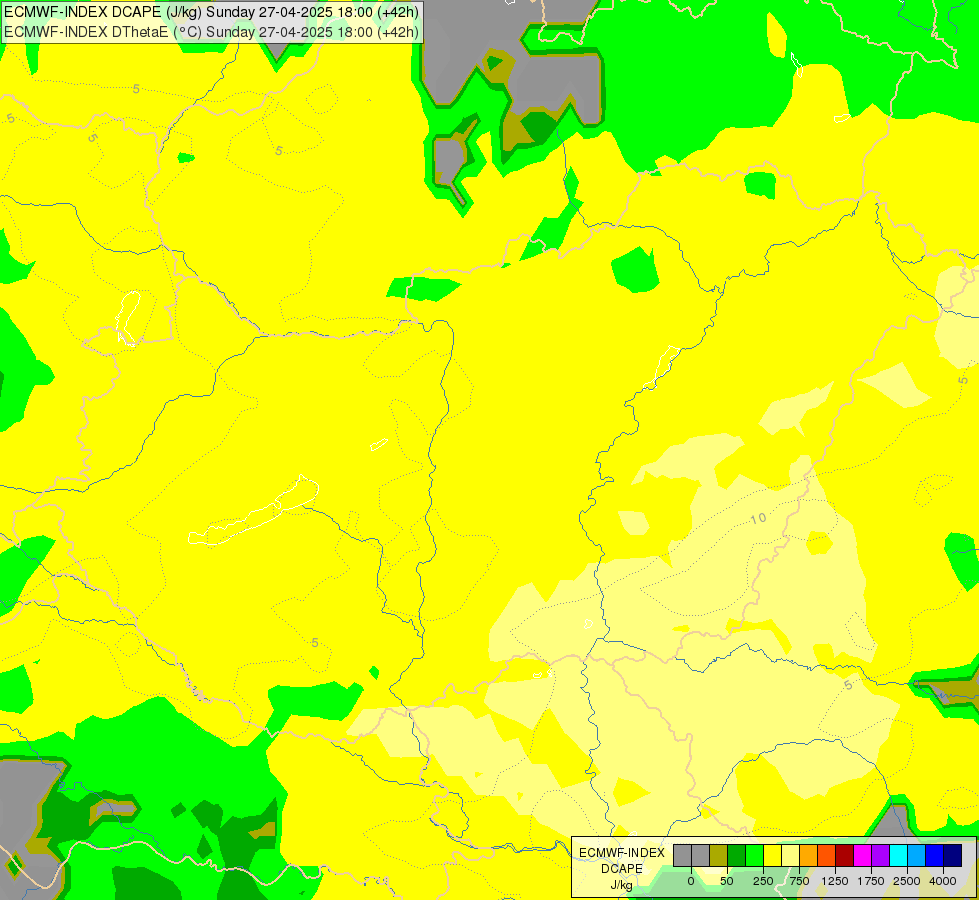Select the pale yellow legend swatch
979x900 pixels.
click(790, 856)
